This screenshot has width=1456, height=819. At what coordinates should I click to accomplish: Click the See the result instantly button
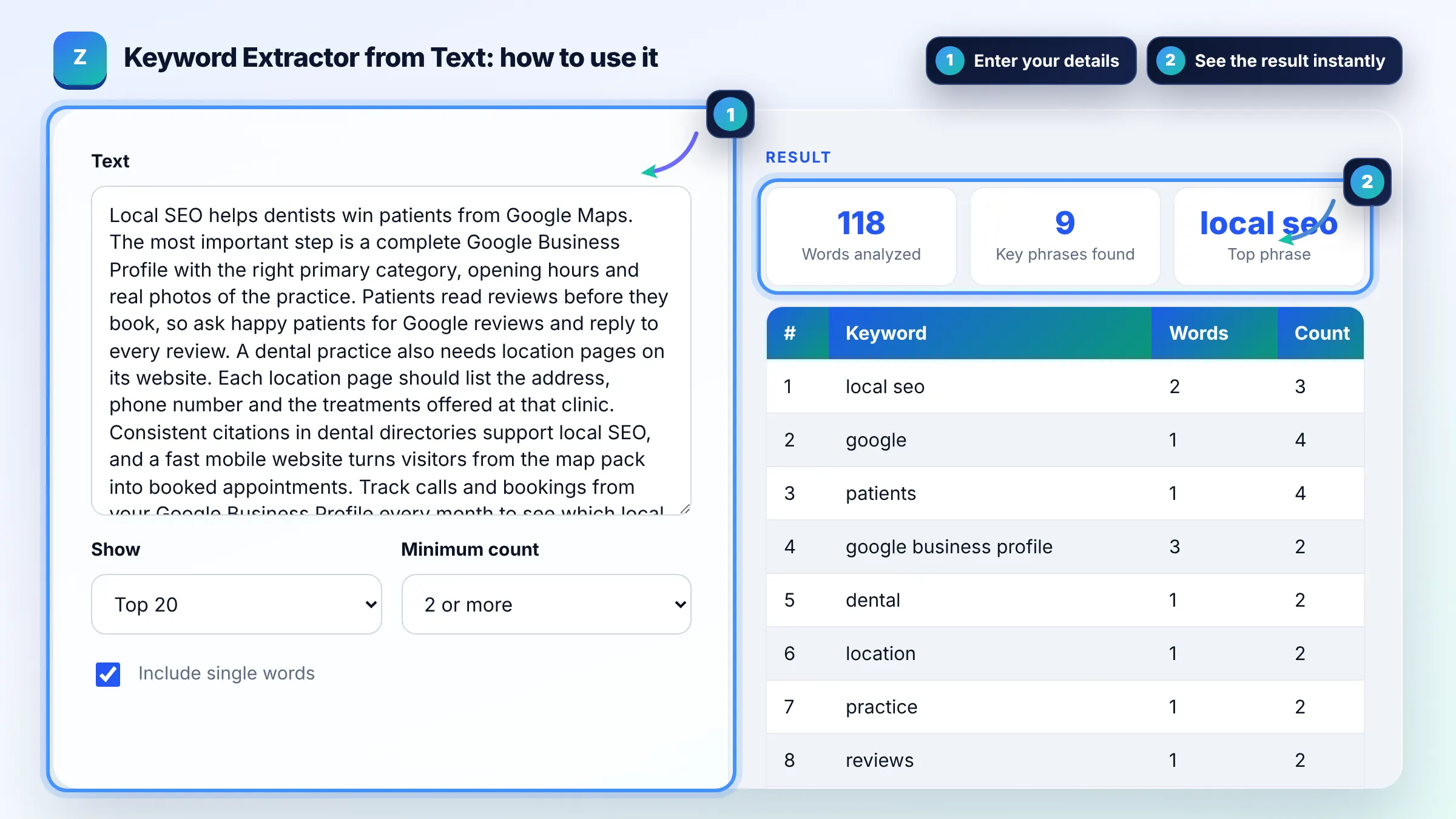(x=1274, y=61)
